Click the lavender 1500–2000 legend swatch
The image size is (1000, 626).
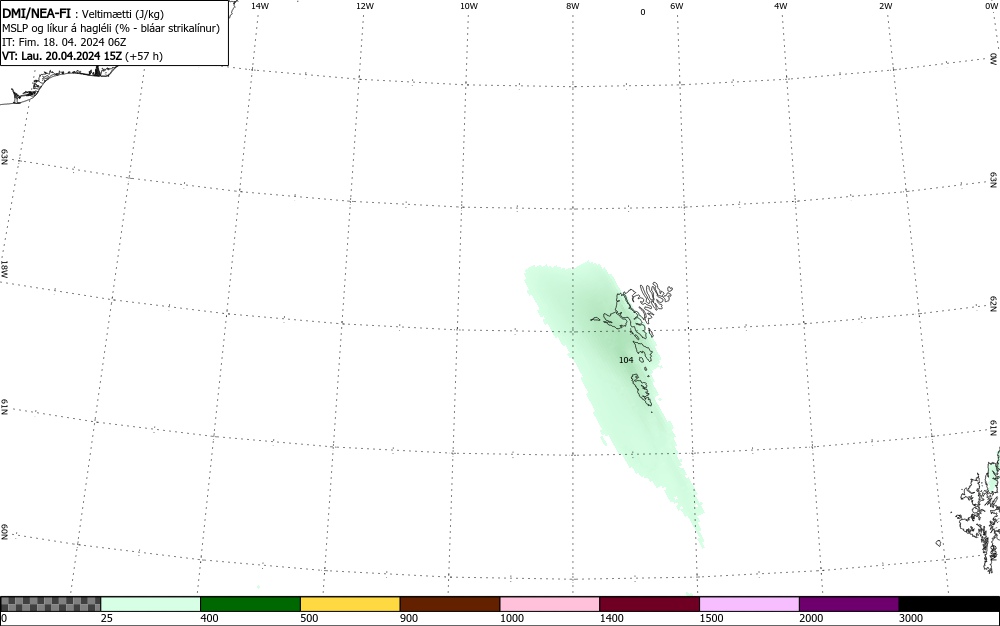point(749,604)
